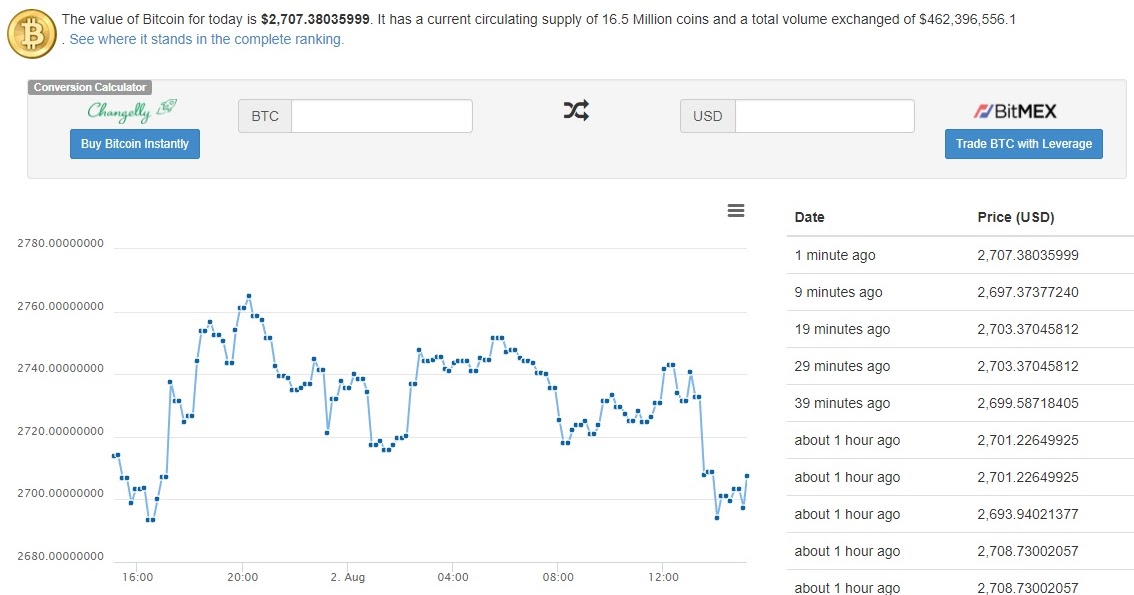Select the 1 minute ago row
The height and width of the screenshot is (595, 1134).
point(960,255)
